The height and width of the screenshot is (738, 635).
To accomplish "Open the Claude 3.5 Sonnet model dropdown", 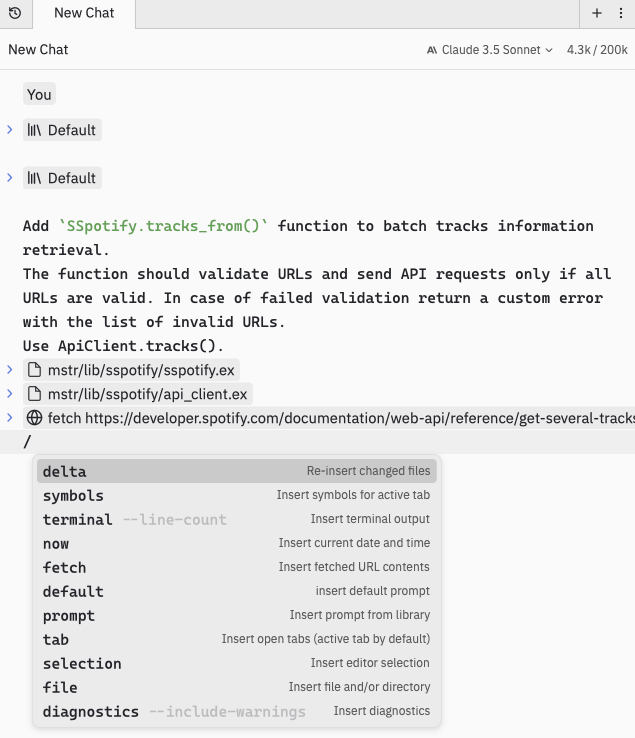I will (x=489, y=50).
